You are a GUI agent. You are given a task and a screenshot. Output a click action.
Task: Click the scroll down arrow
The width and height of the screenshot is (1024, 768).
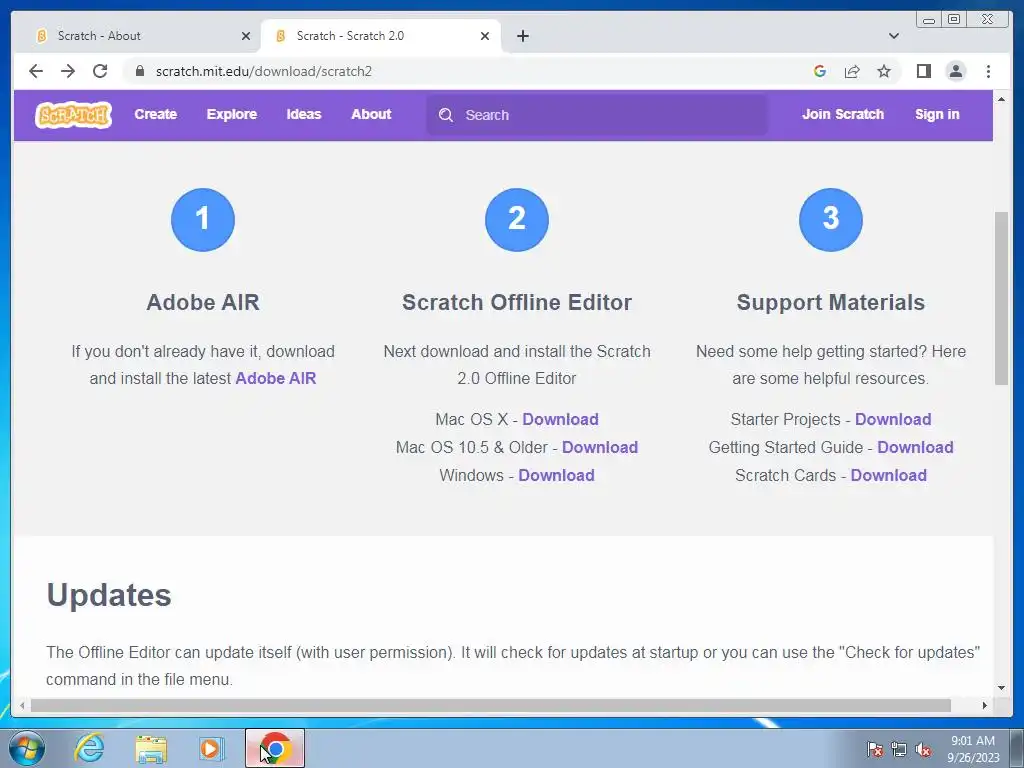[1001, 688]
